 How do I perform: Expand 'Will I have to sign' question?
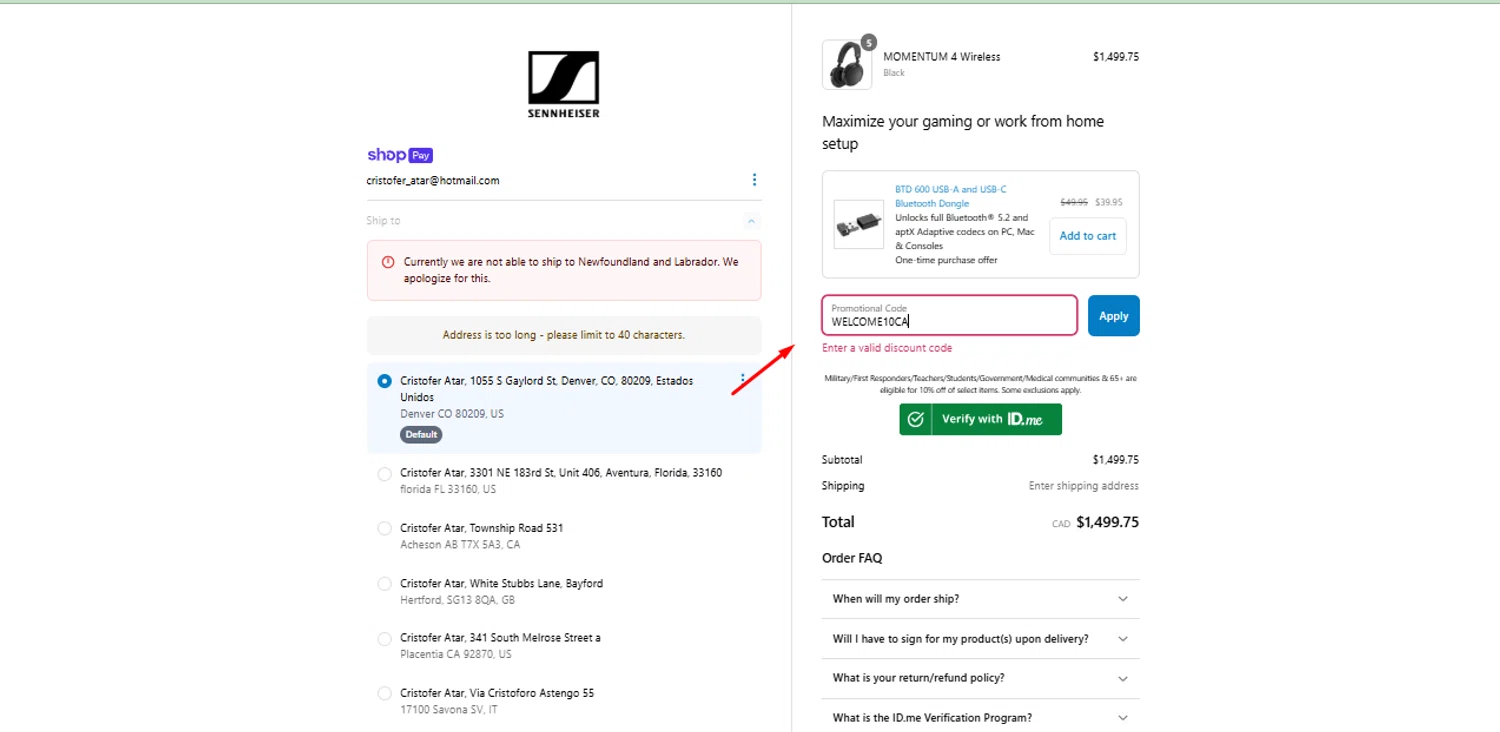point(980,638)
